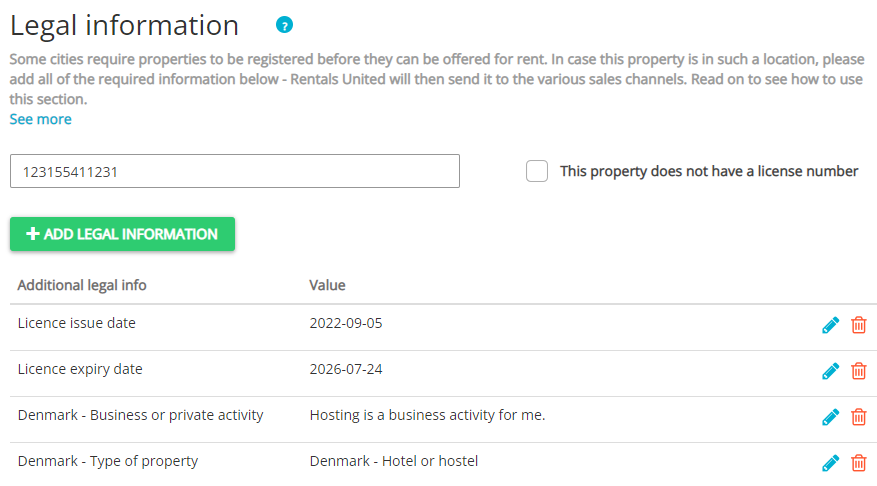
Task: Edit the Licence expiry date entry
Action: (830, 371)
